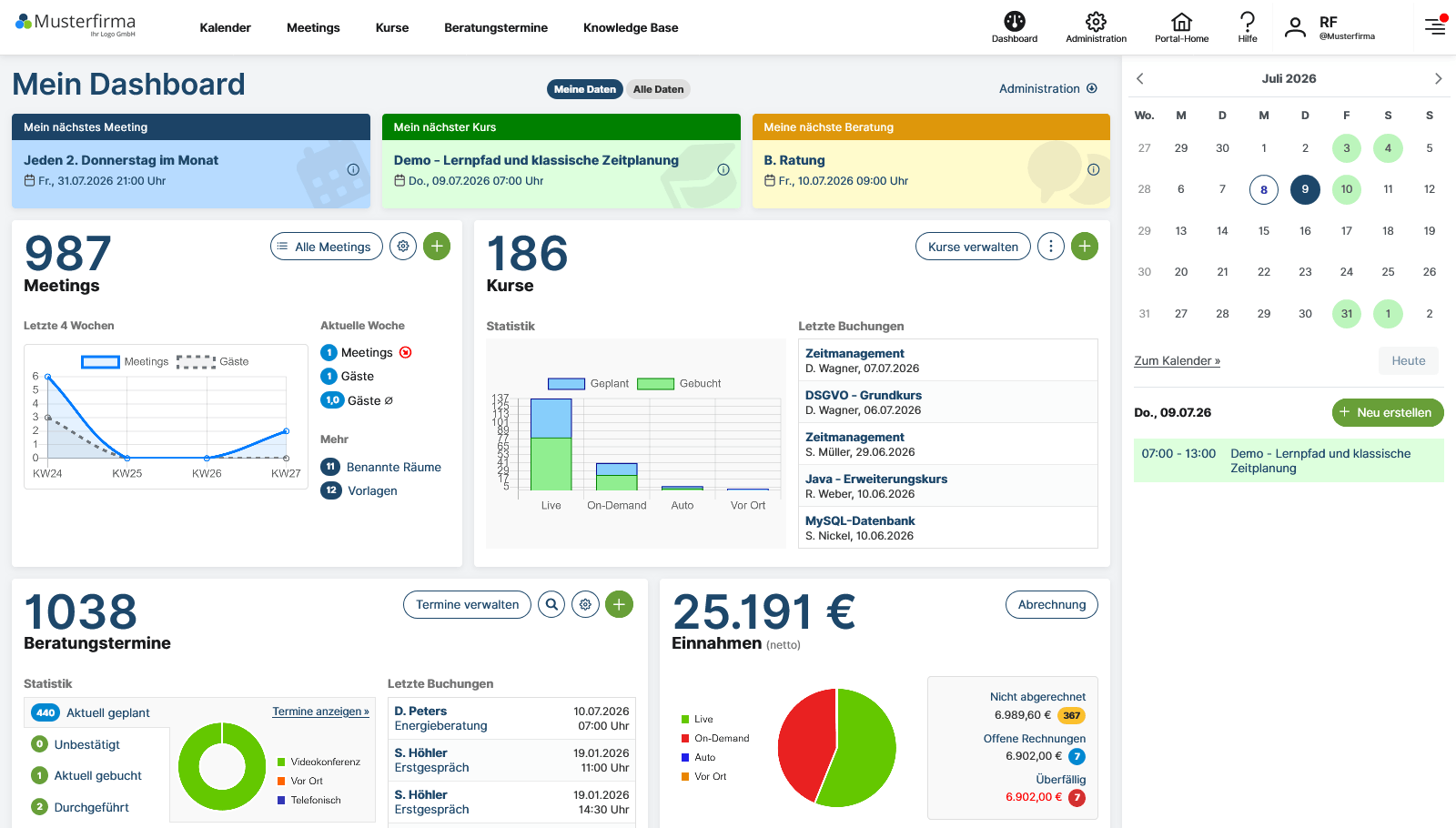The width and height of the screenshot is (1456, 828).
Task: Click the red 7 badge for Überfällig
Action: [1077, 797]
